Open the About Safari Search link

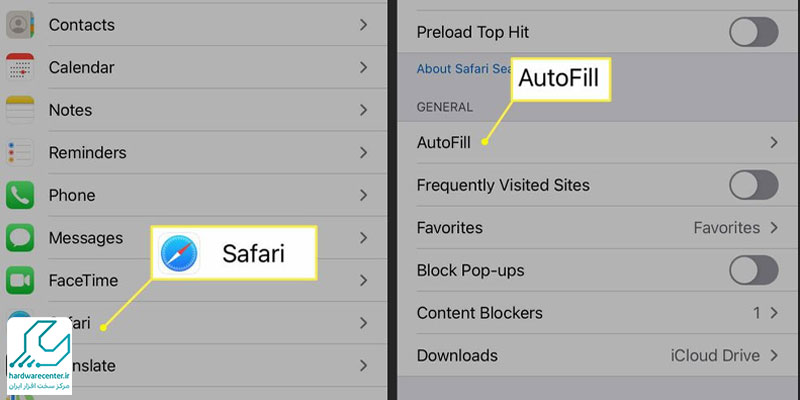coord(464,69)
